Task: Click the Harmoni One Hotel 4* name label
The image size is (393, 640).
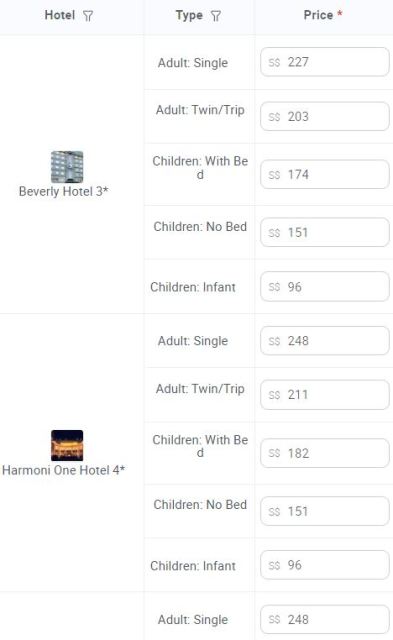Action: [64, 470]
